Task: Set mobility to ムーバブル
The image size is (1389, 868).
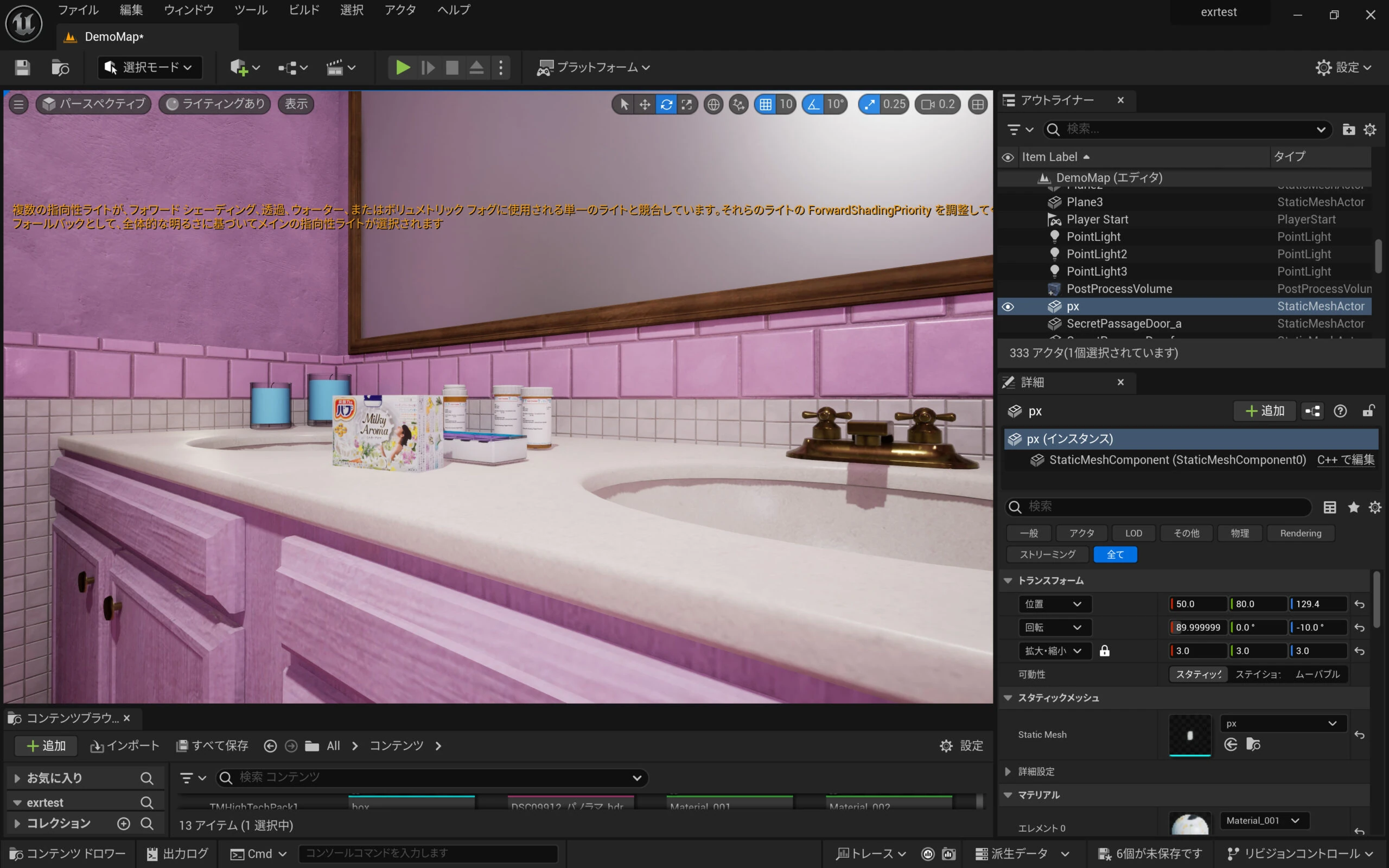Action: pyautogui.click(x=1317, y=674)
